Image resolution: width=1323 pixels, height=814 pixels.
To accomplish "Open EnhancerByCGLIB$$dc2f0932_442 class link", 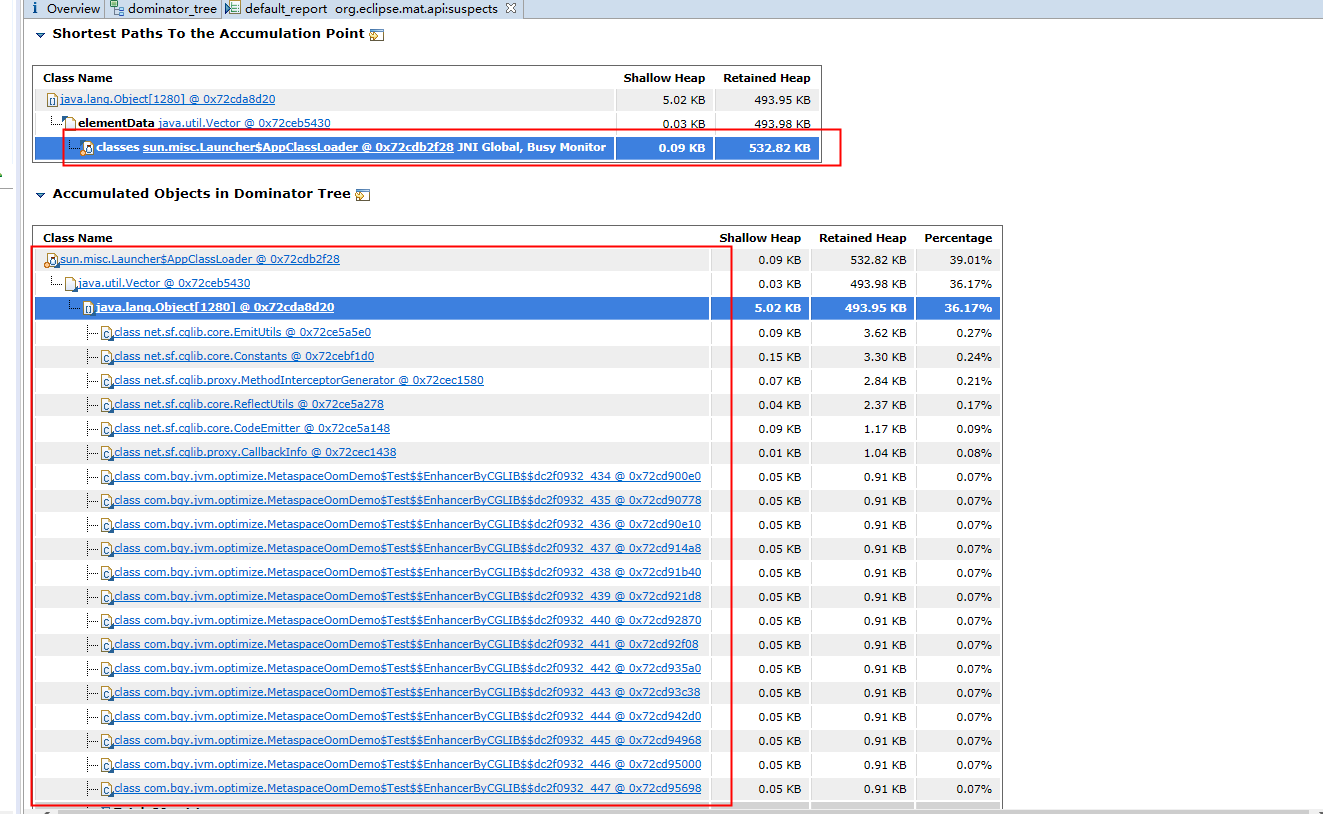I will (408, 668).
